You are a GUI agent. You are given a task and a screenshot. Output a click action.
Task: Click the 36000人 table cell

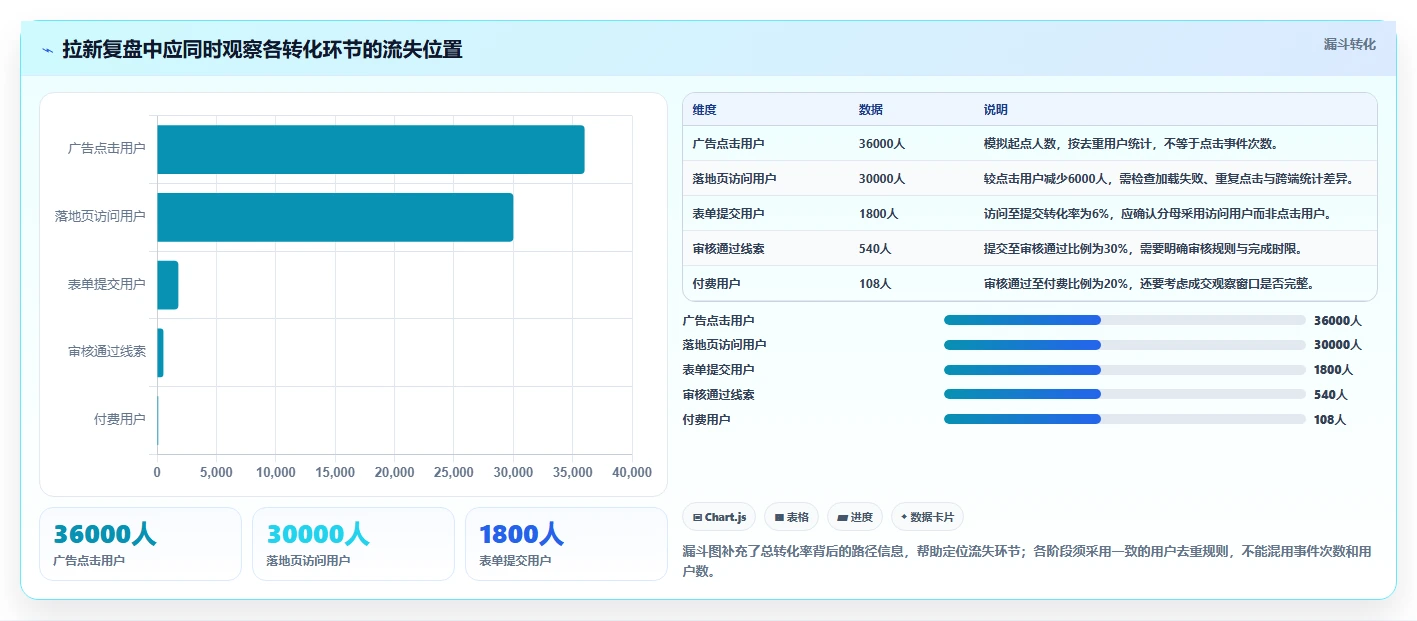[881, 143]
